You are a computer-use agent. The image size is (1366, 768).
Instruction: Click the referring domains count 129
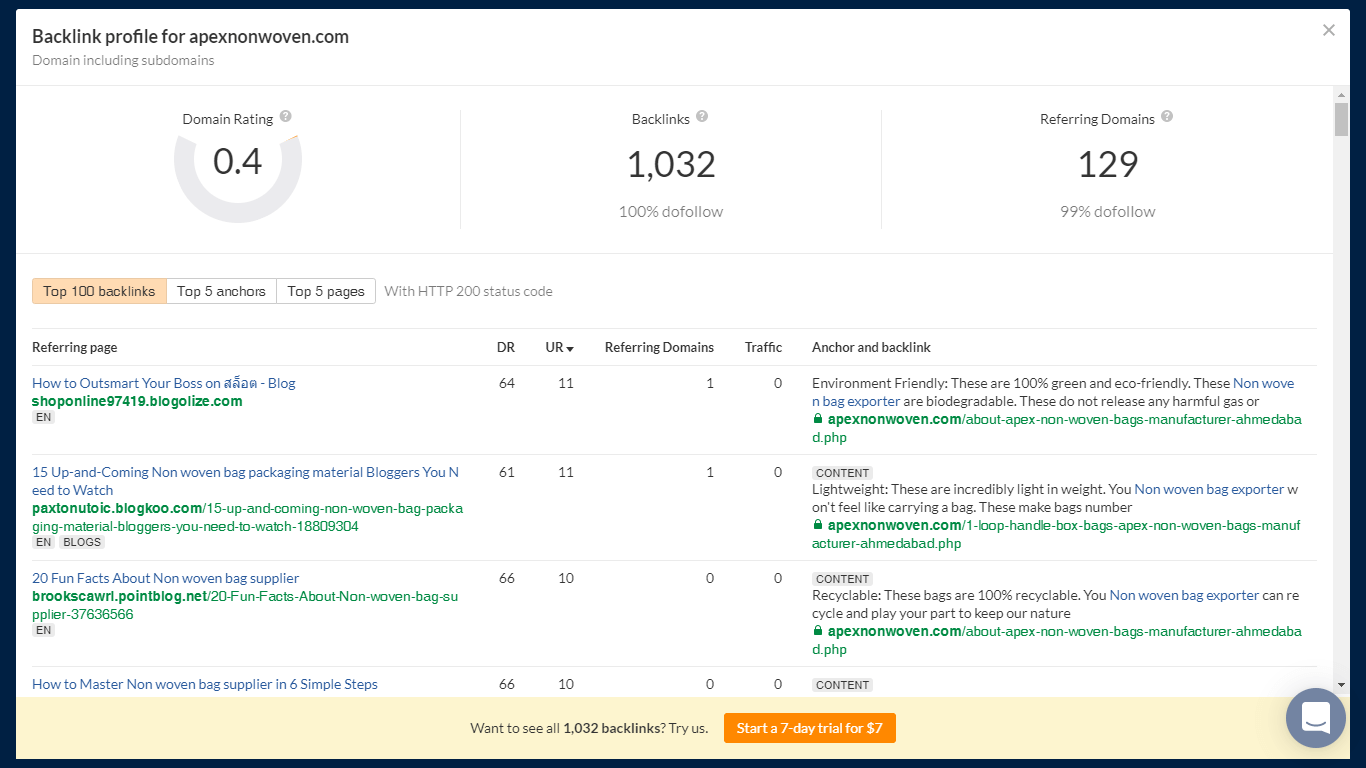[1108, 164]
